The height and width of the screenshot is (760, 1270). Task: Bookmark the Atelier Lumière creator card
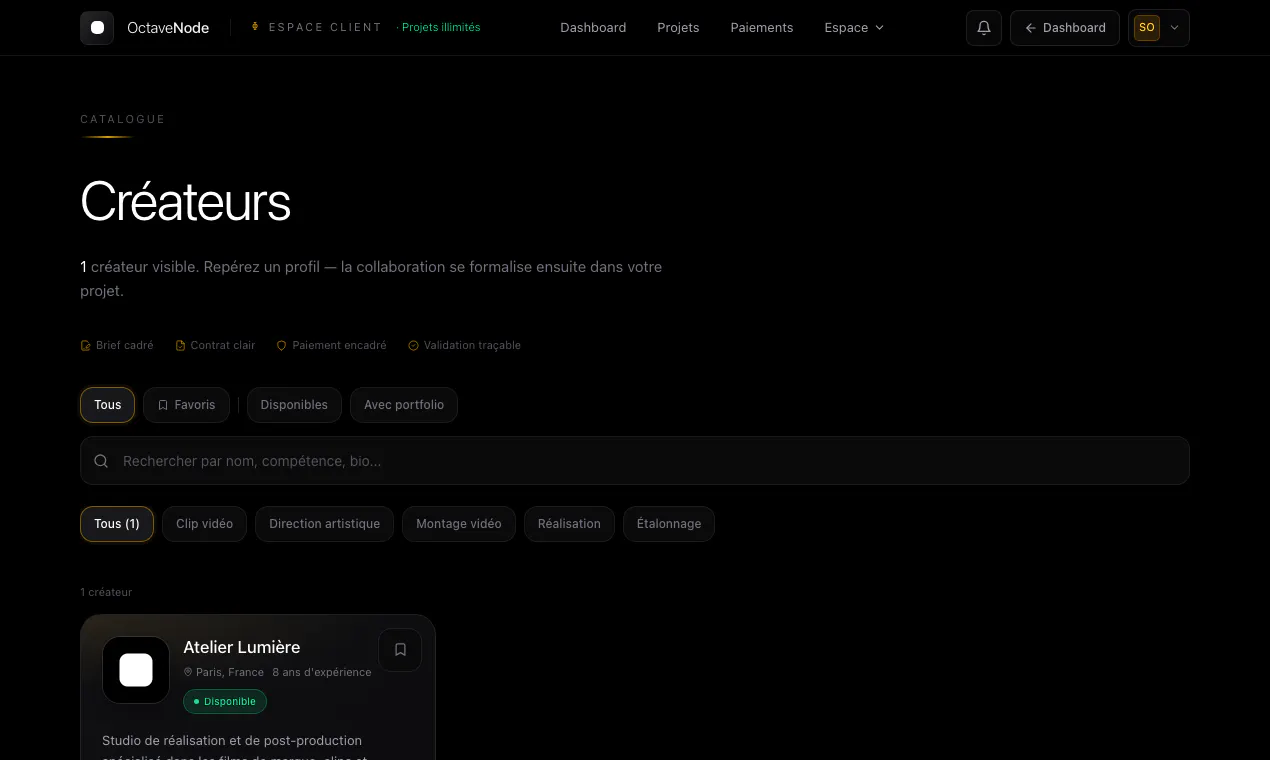tap(400, 650)
